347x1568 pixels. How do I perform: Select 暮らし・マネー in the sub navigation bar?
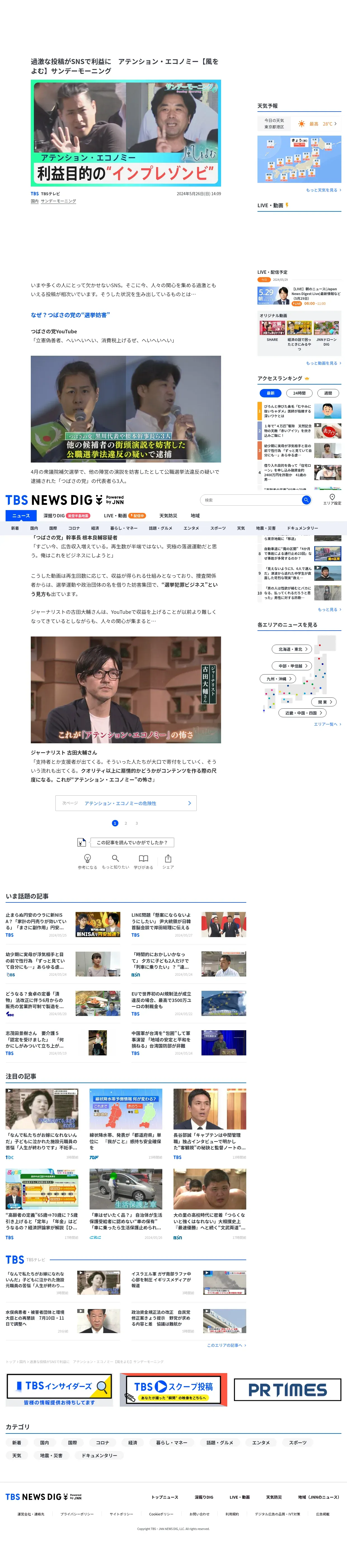(124, 528)
